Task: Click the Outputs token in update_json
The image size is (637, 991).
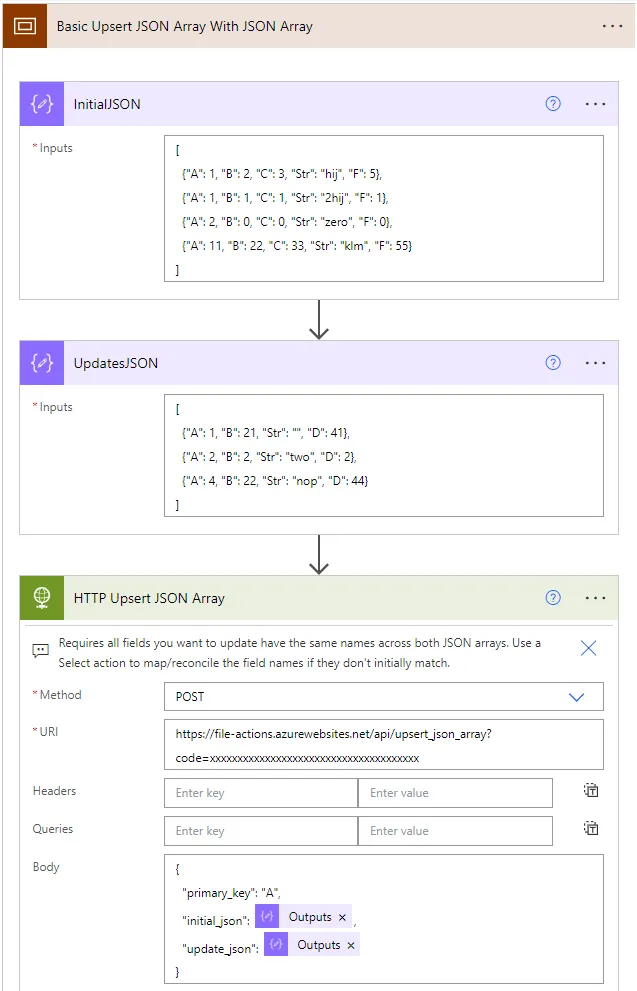Action: coord(320,943)
